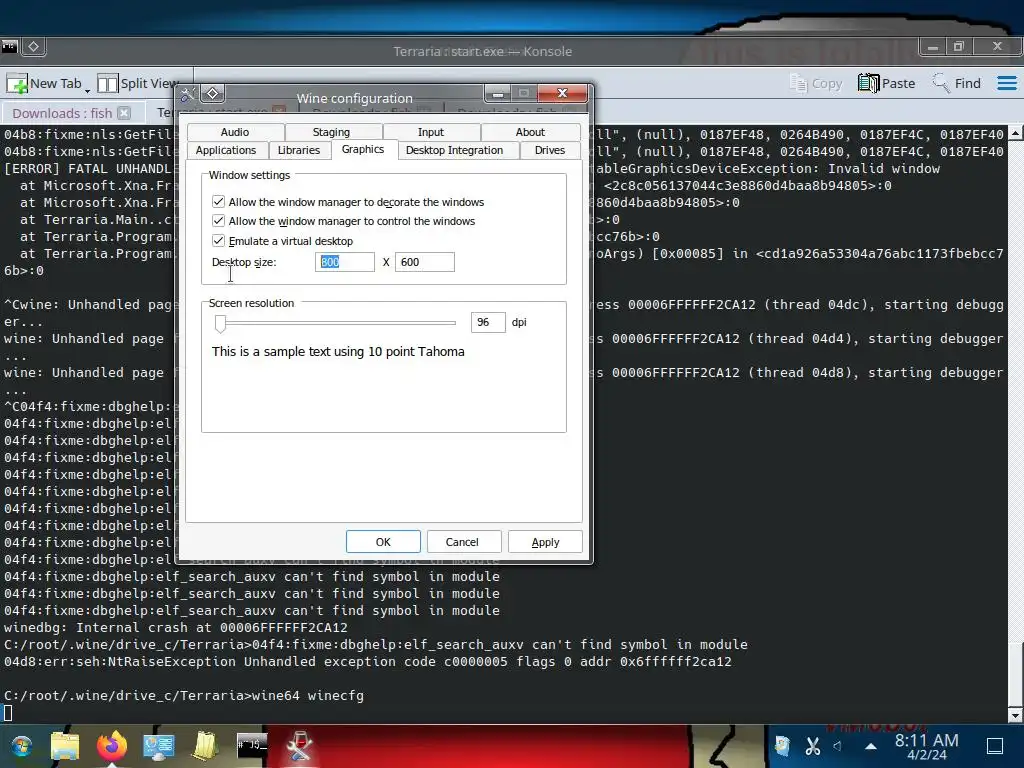Close the Wine configuration dialog
The image size is (1024, 768).
tap(562, 93)
